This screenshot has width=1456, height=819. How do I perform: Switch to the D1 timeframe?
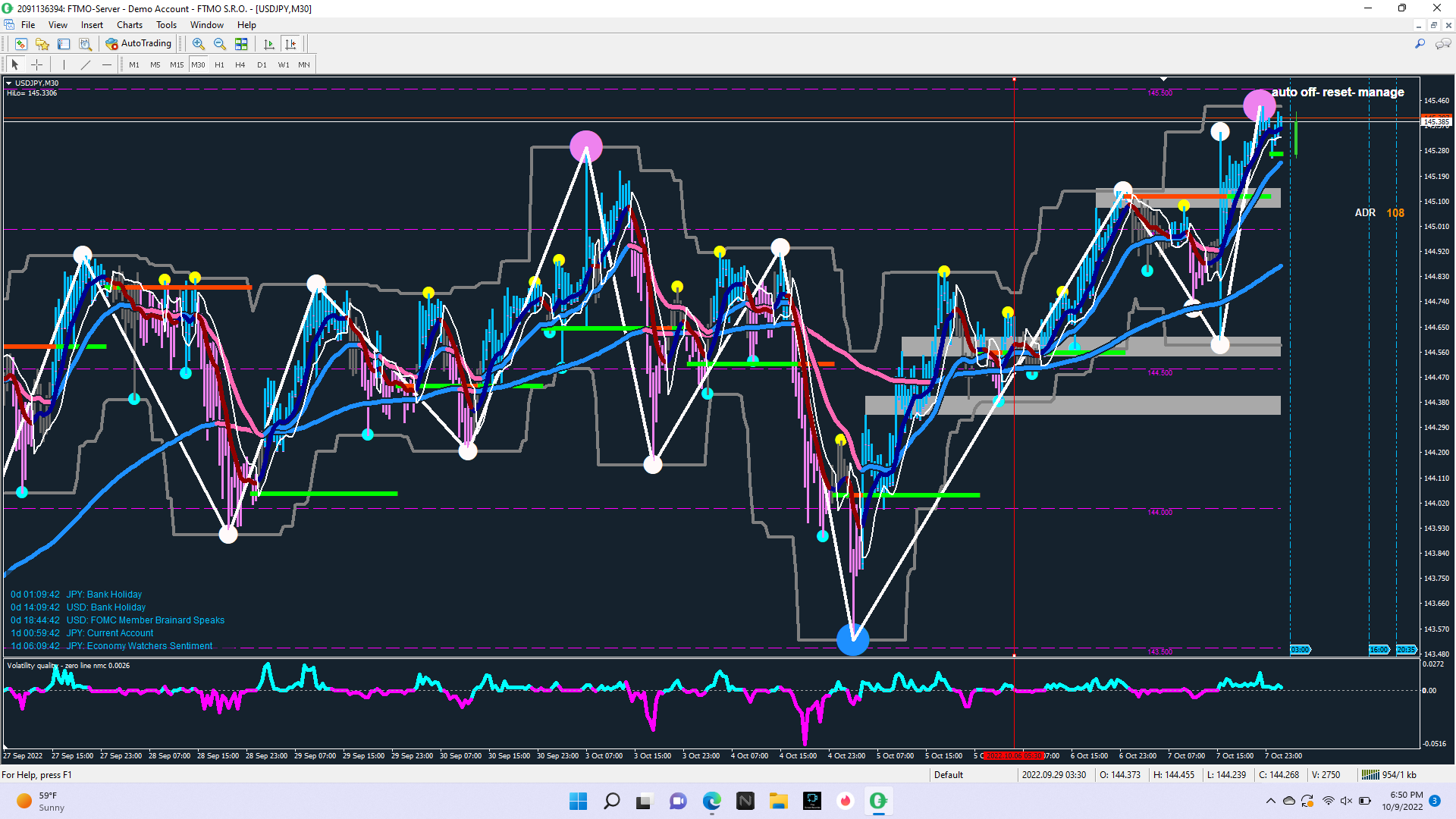262,64
